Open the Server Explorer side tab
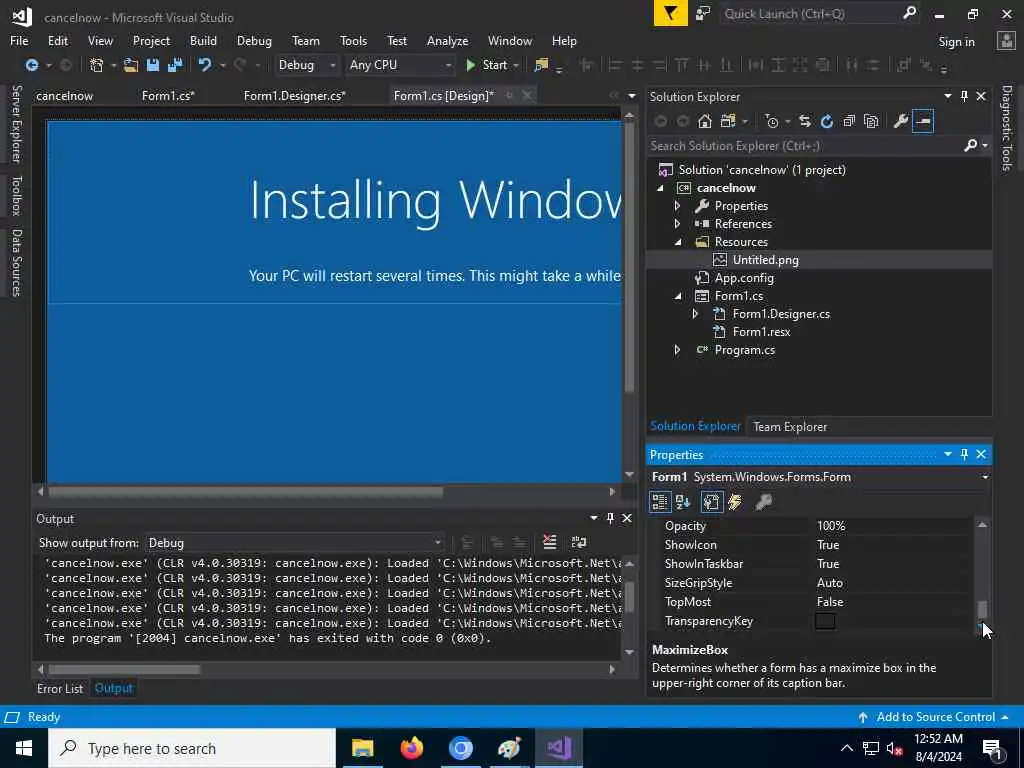This screenshot has height=768, width=1024. click(16, 123)
